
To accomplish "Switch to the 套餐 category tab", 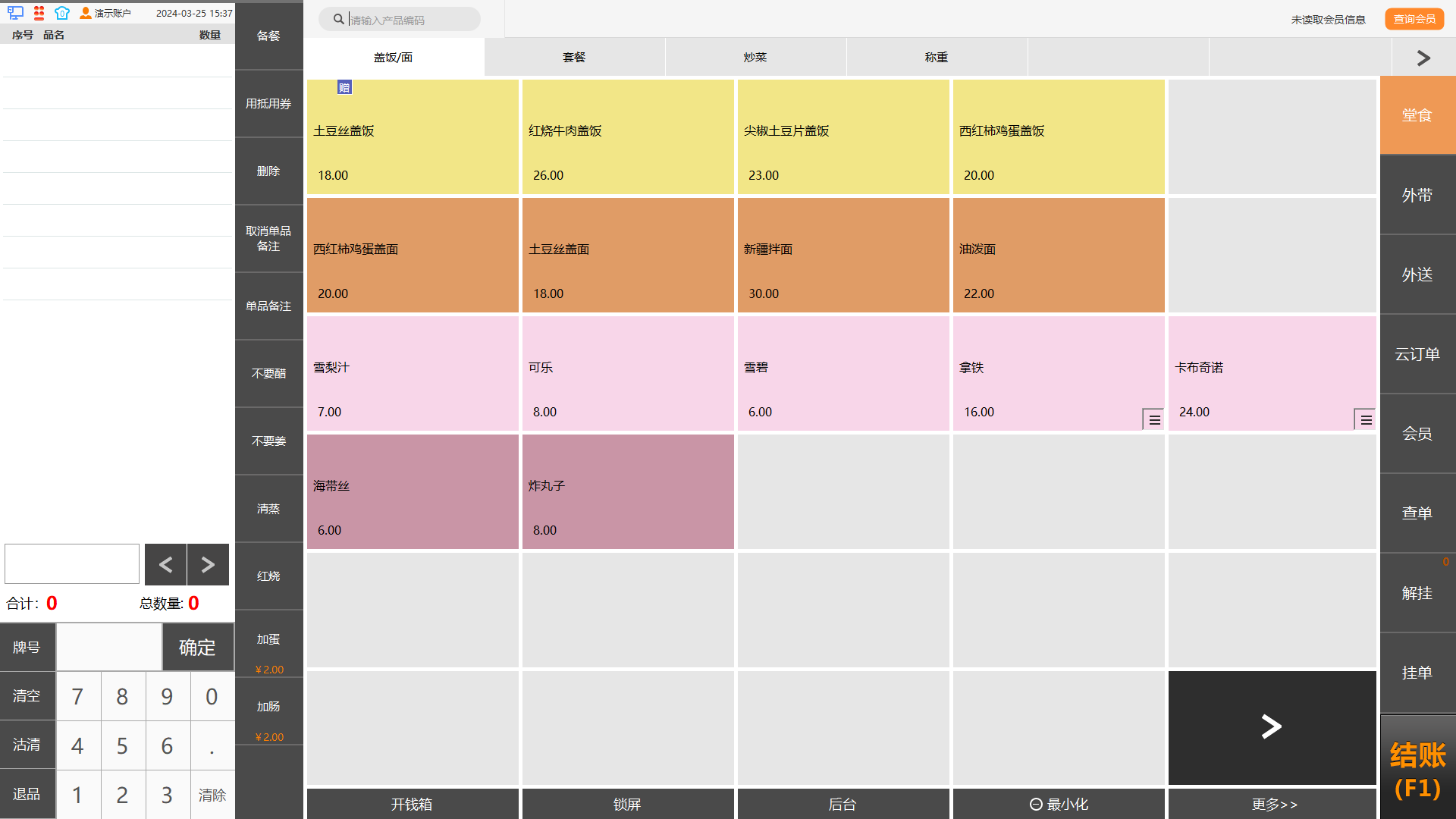I will pyautogui.click(x=574, y=58).
